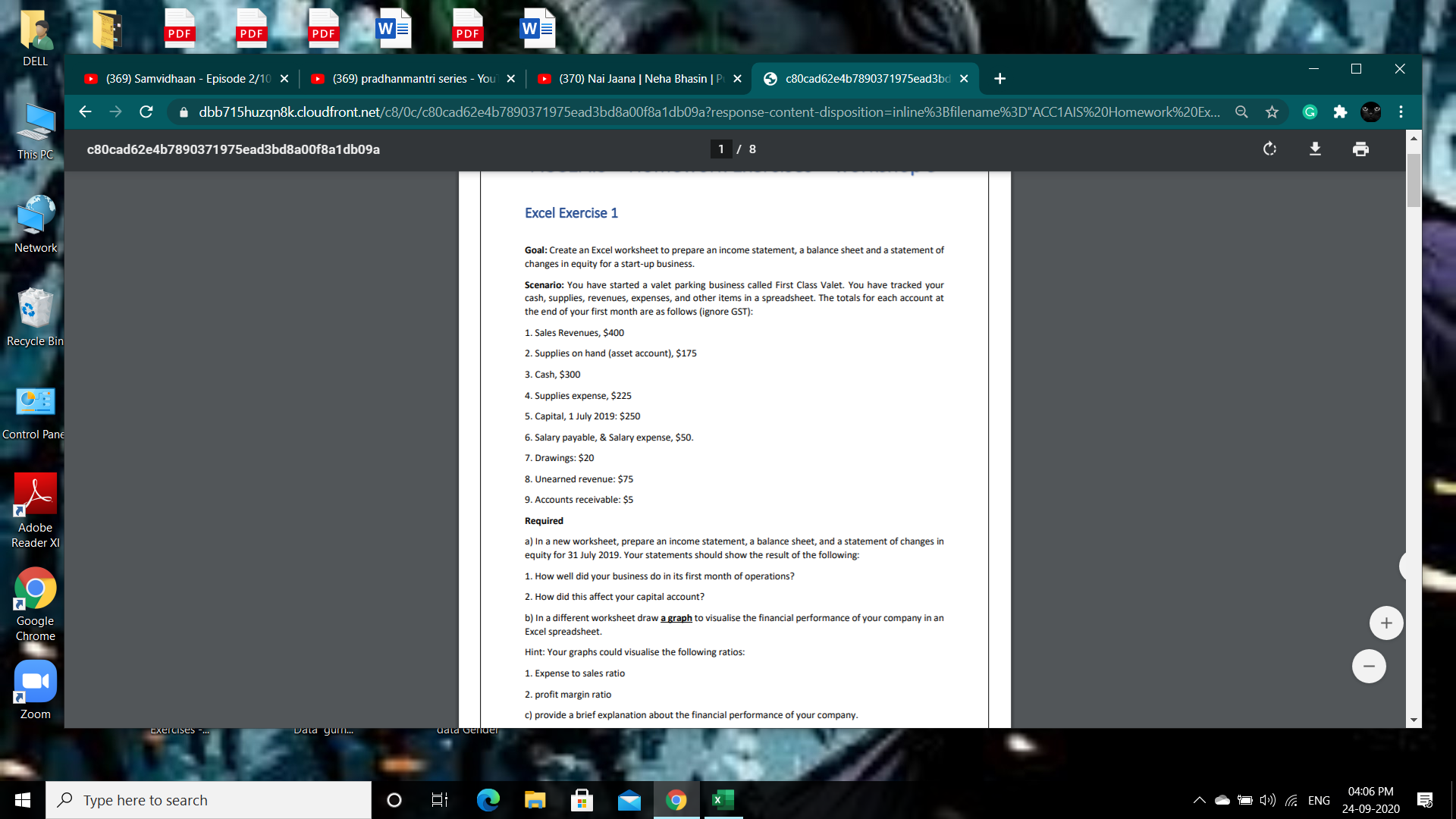
Task: Reload the current page
Action: pyautogui.click(x=146, y=112)
